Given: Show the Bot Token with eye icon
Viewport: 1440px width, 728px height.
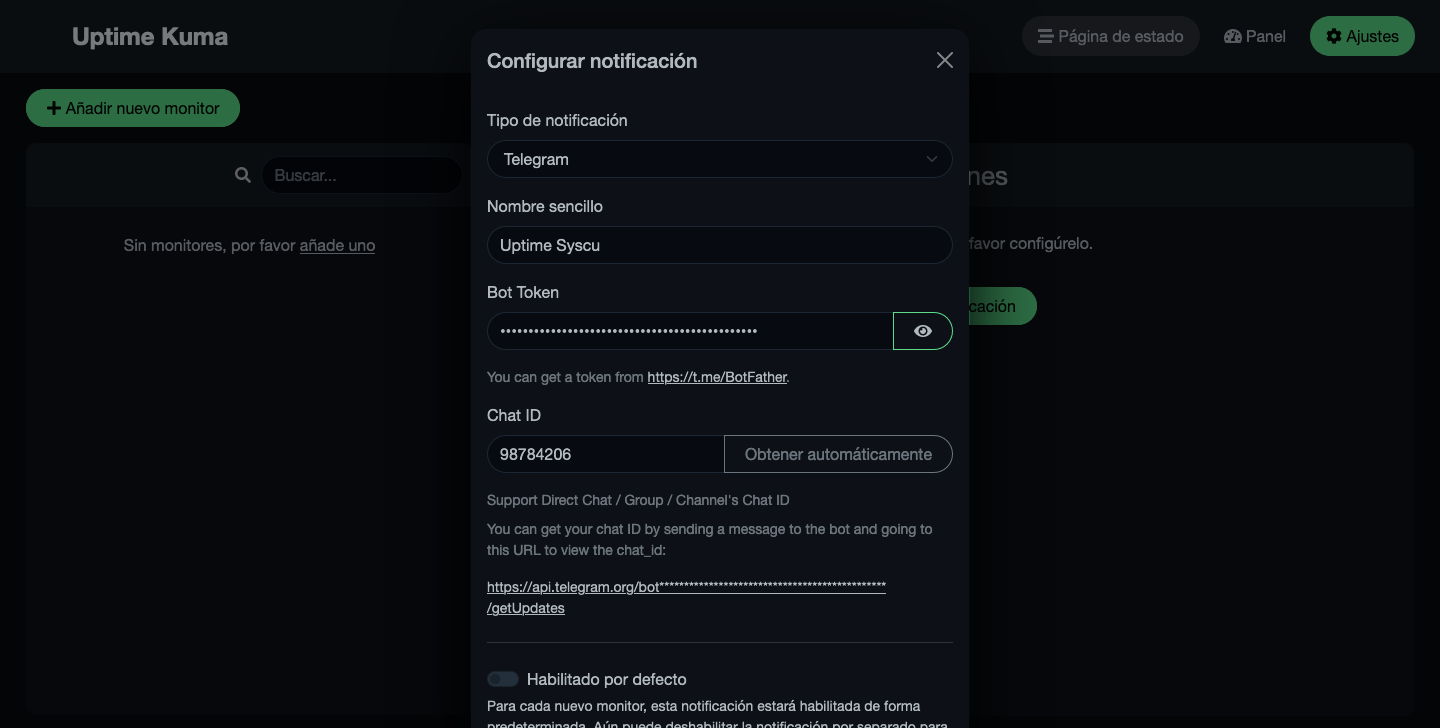Looking at the screenshot, I should 923,331.
